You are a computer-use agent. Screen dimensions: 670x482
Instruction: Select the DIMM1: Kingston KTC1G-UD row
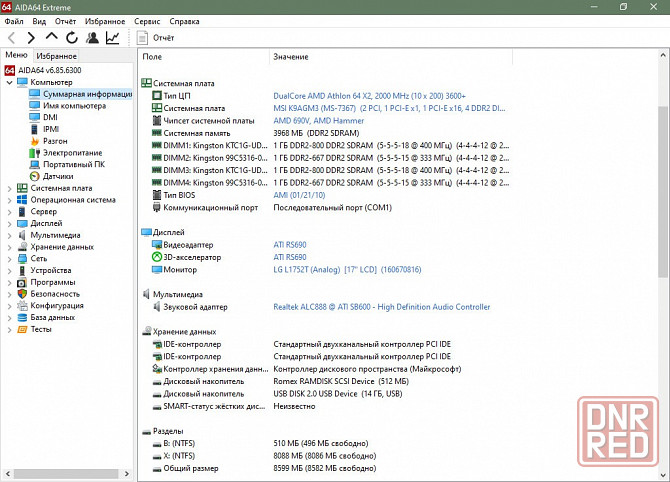[330, 146]
